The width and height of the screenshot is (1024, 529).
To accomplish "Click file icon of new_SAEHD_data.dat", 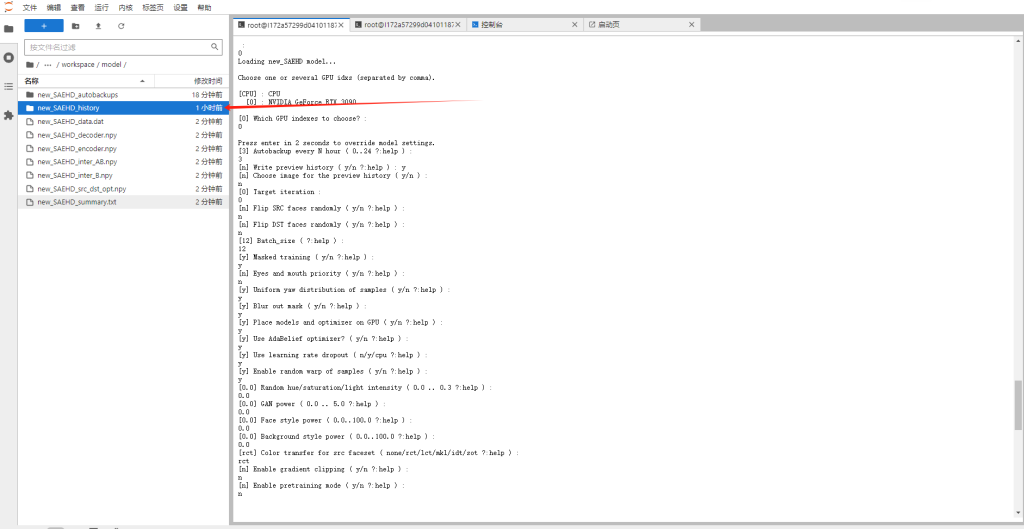I will [29, 121].
